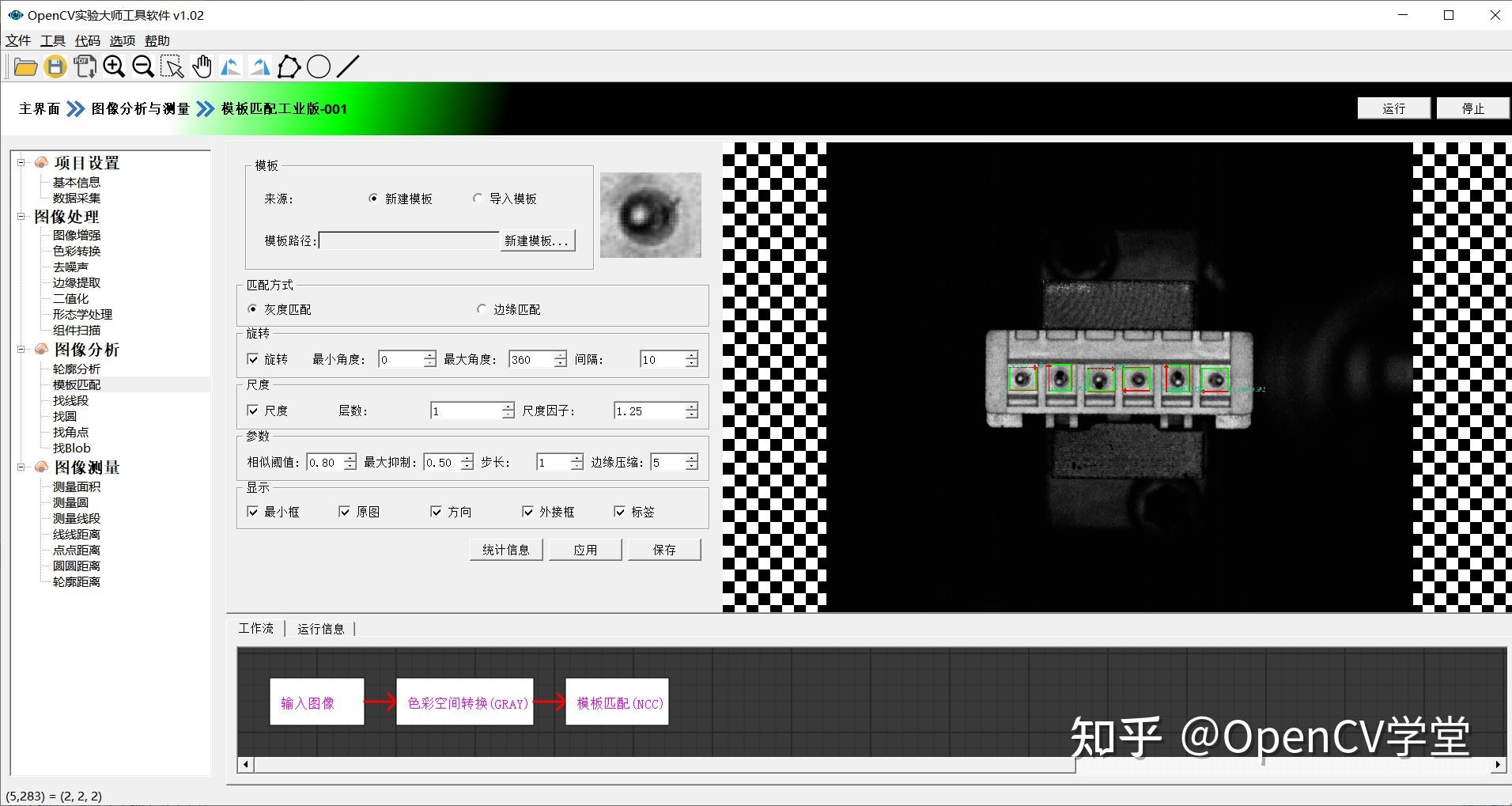Click the save icon in the toolbar
Viewport: 1512px width, 806px height.
click(55, 66)
